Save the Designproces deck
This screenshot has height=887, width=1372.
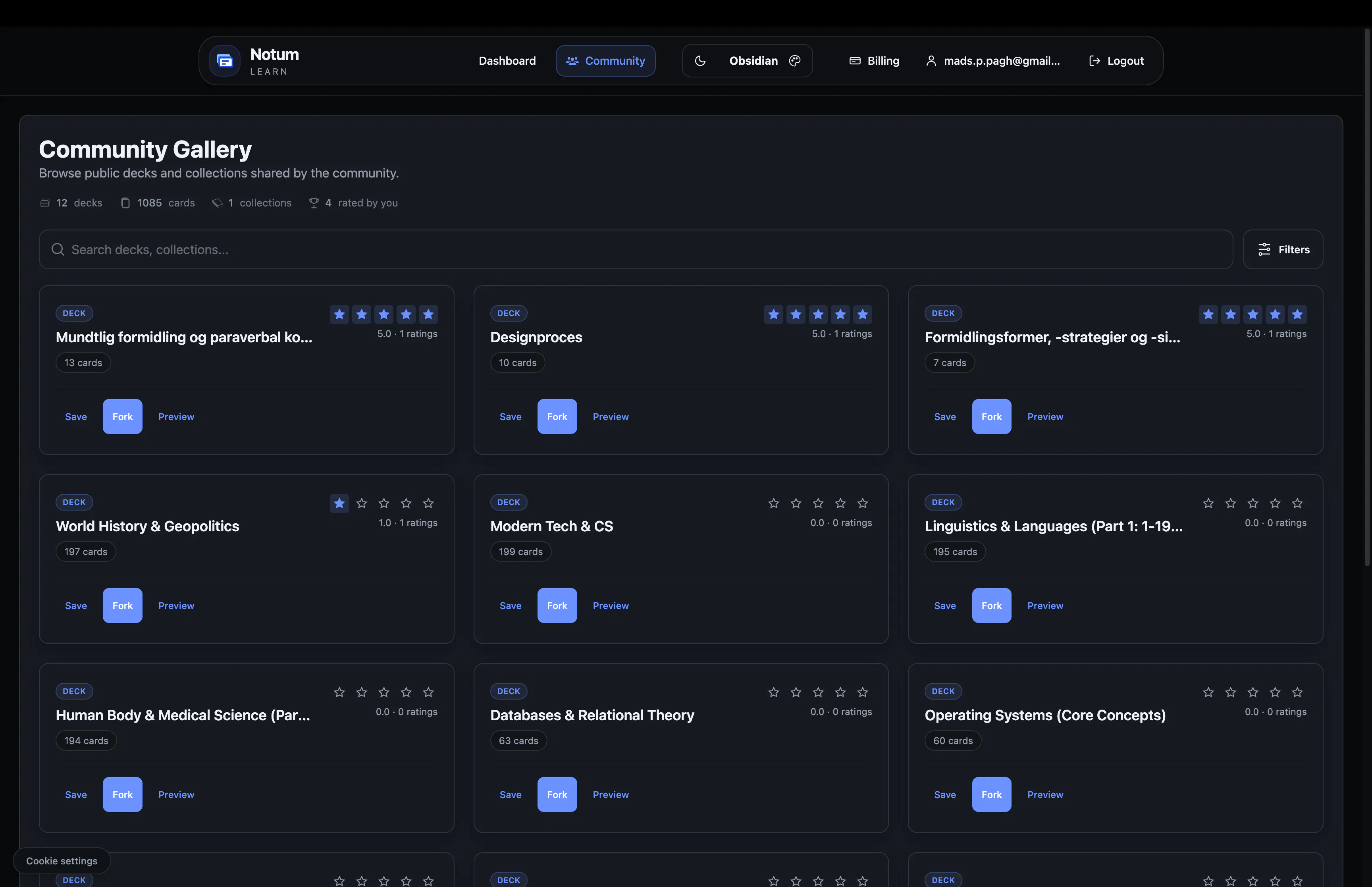point(511,417)
